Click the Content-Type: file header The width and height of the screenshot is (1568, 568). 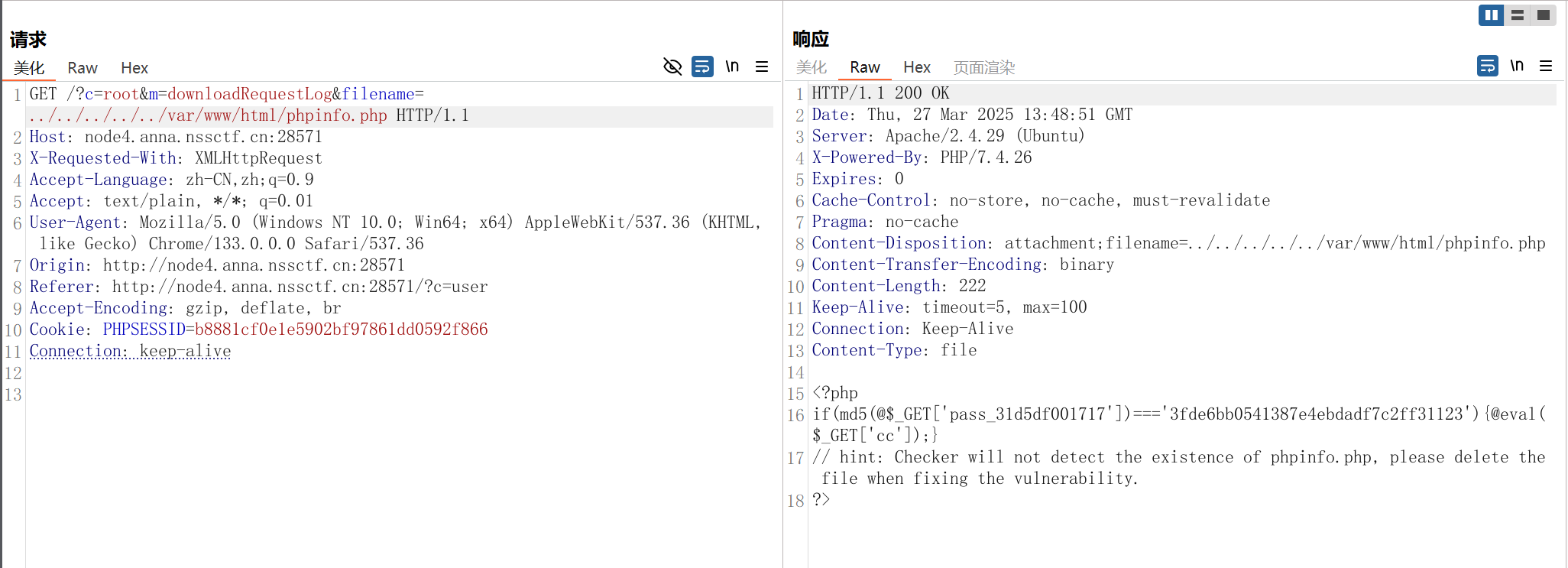coord(894,350)
